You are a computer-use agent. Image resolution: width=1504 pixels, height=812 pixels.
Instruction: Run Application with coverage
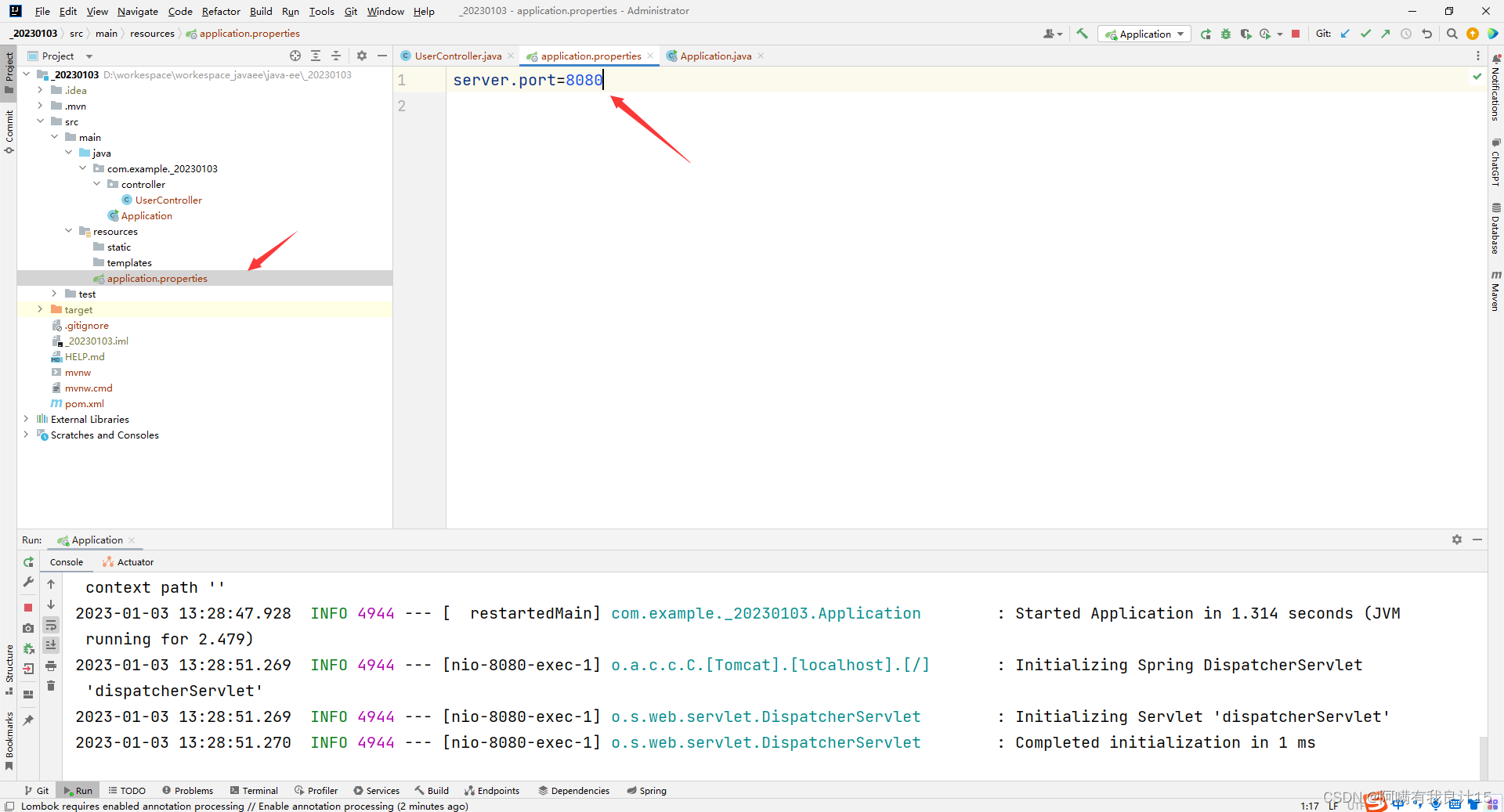tap(1247, 34)
